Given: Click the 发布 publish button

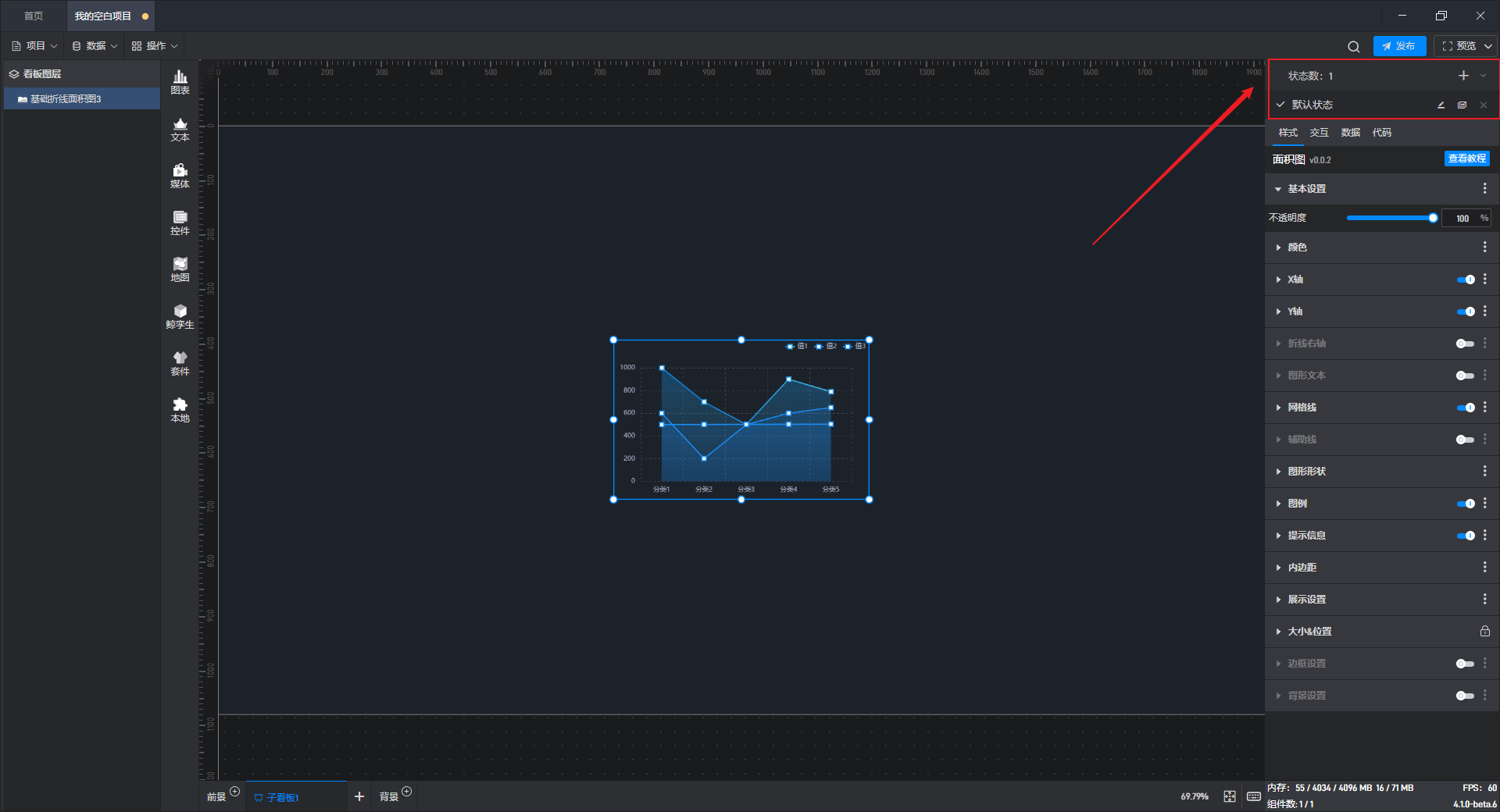Looking at the screenshot, I should click(x=1399, y=46).
